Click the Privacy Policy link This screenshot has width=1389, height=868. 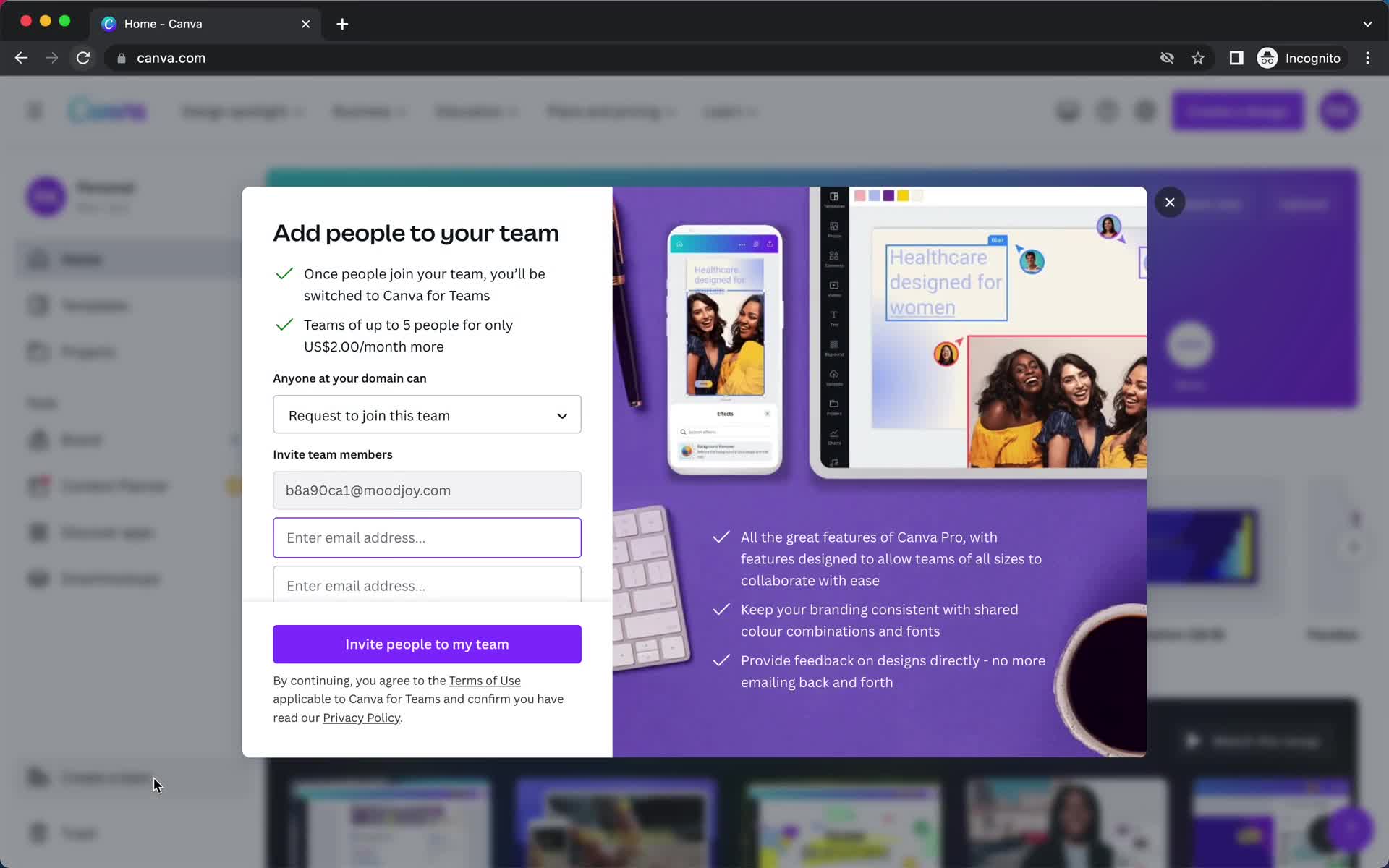coord(361,717)
